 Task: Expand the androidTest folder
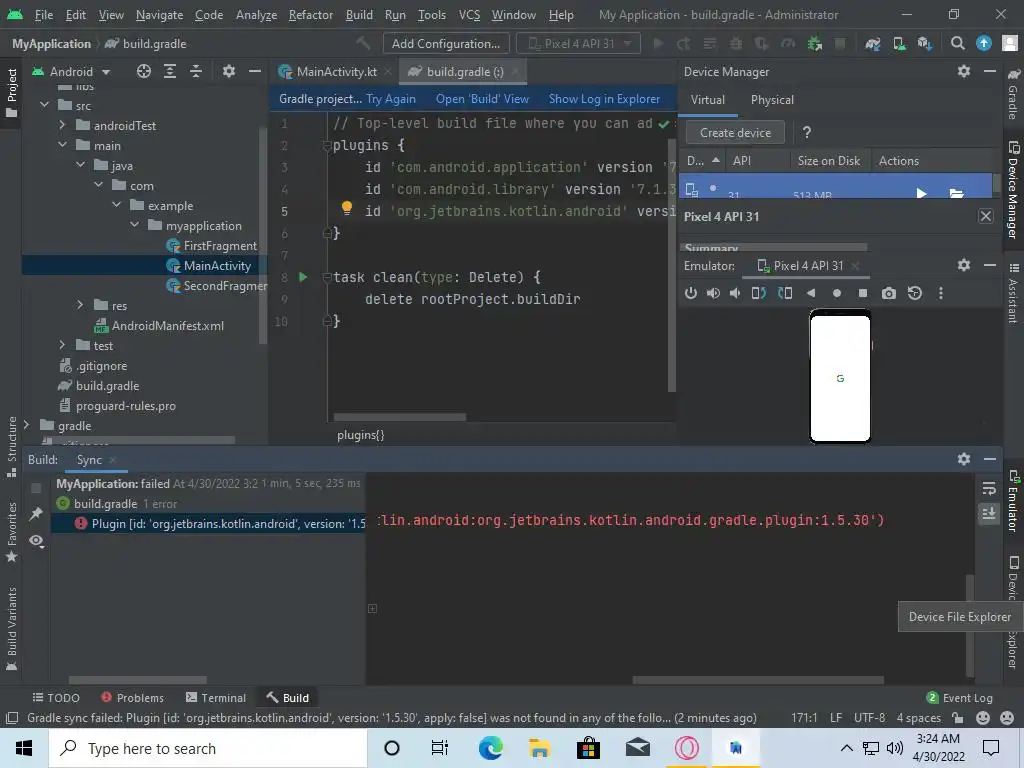[63, 125]
